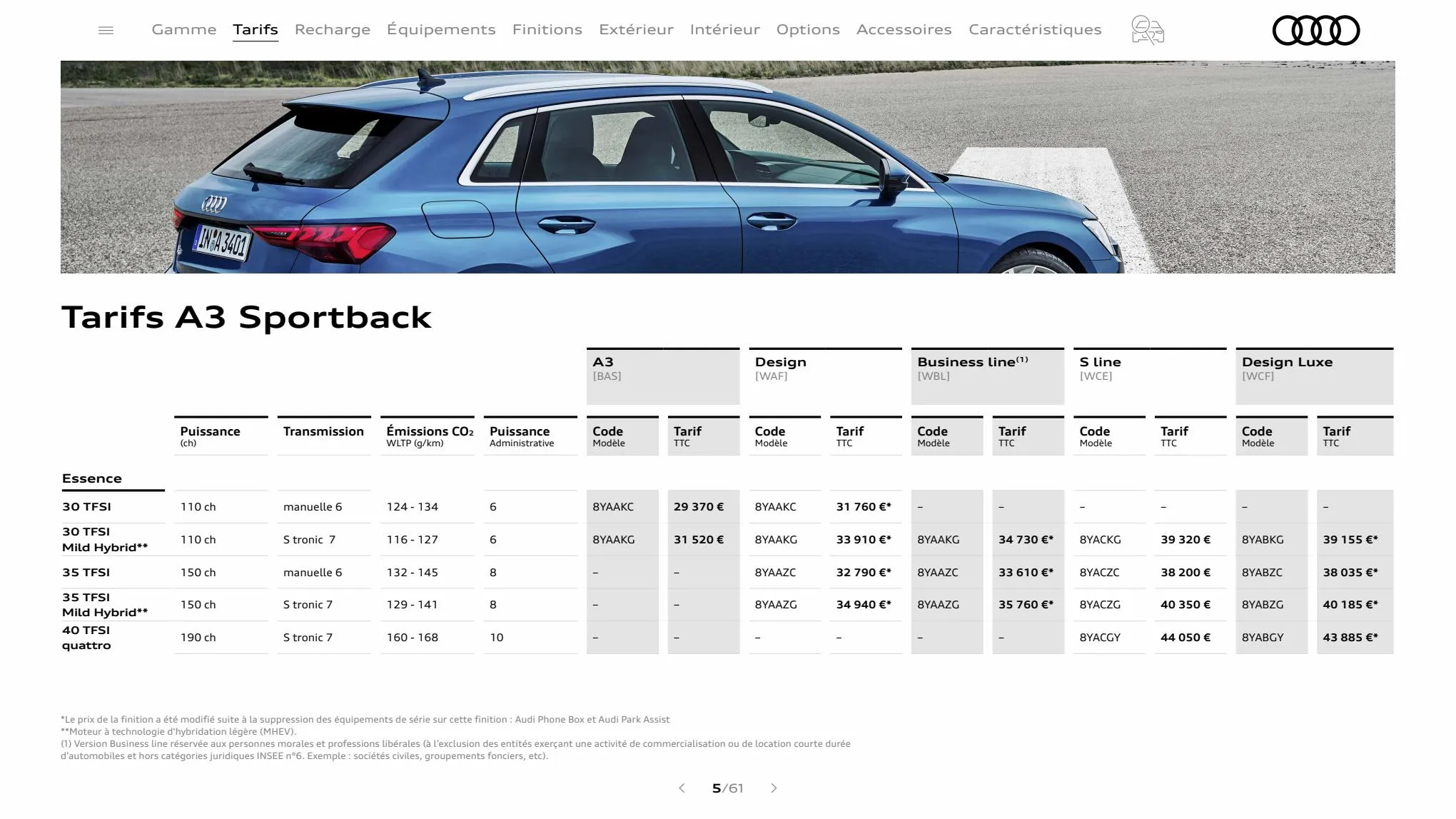Click the 35 760 €* price

[x=1026, y=605]
